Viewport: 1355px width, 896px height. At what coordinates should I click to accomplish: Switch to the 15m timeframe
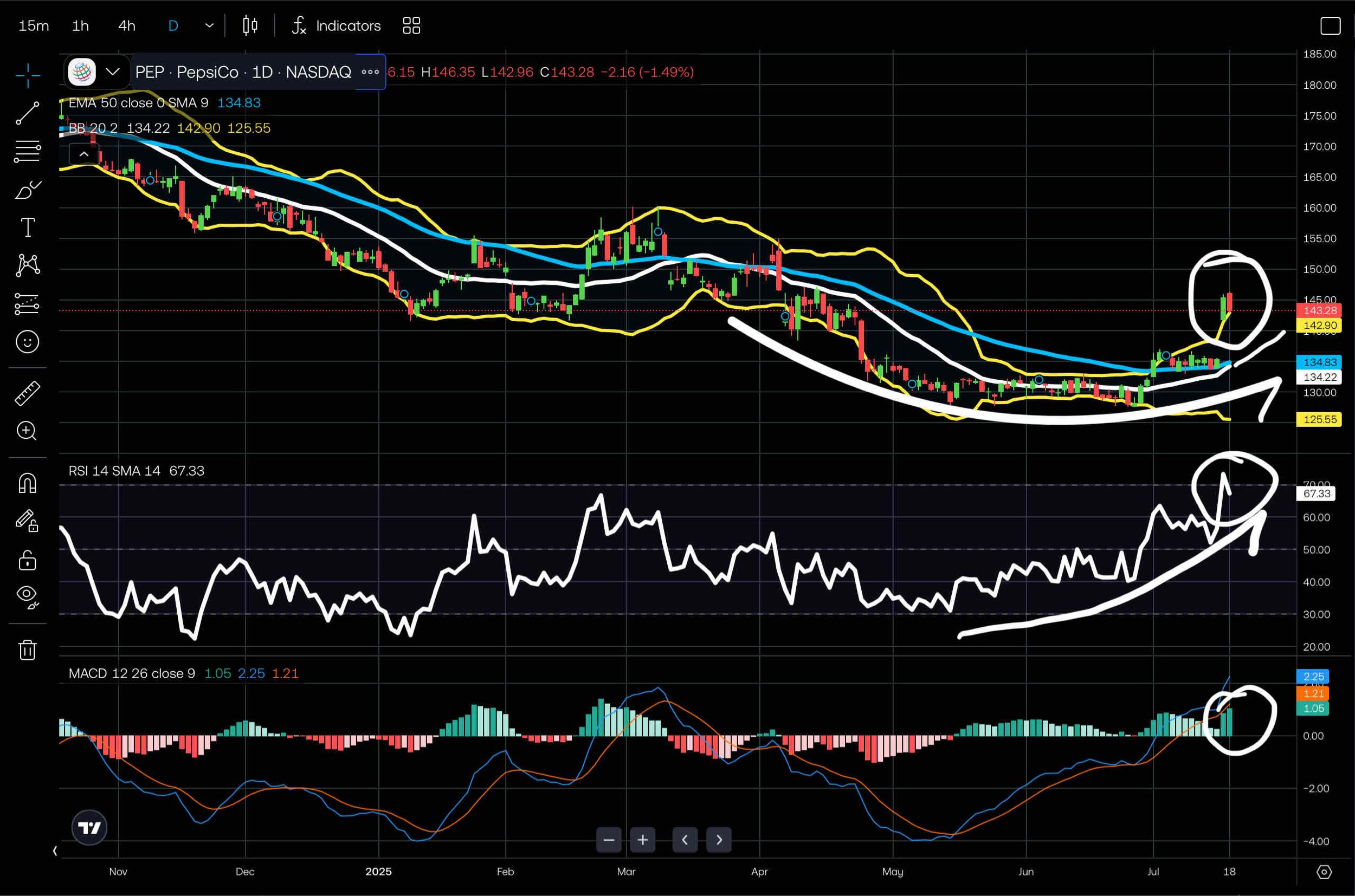click(34, 25)
